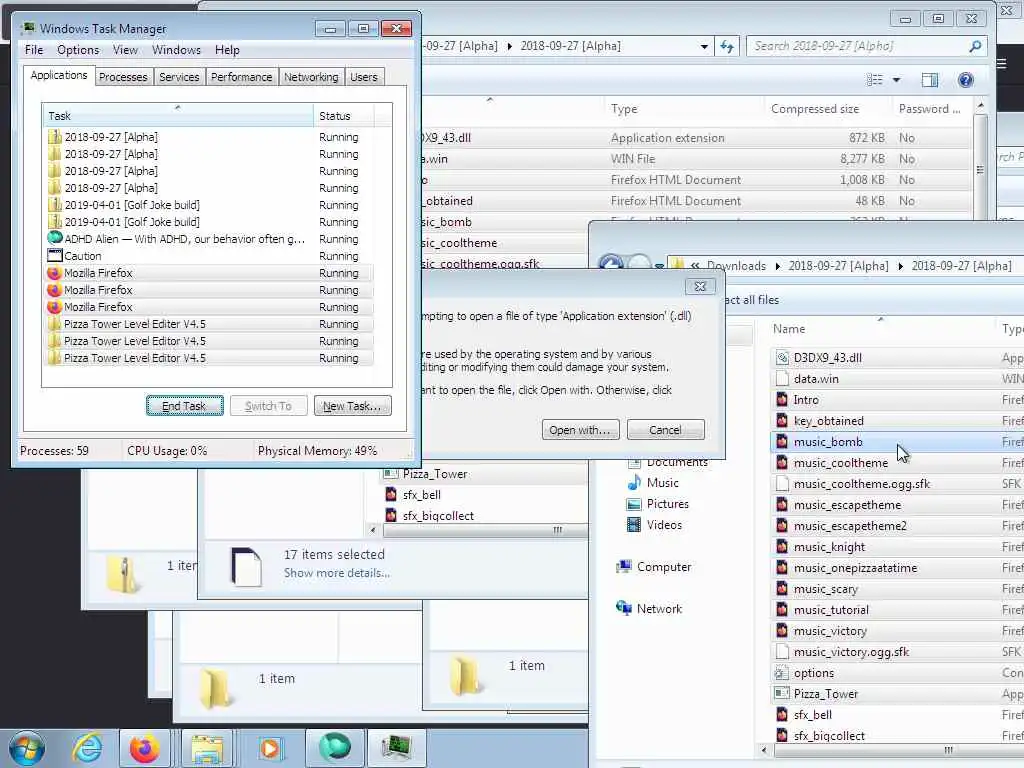Open the address bar history dropdown
Viewport: 1024px width, 768px height.
tap(704, 46)
